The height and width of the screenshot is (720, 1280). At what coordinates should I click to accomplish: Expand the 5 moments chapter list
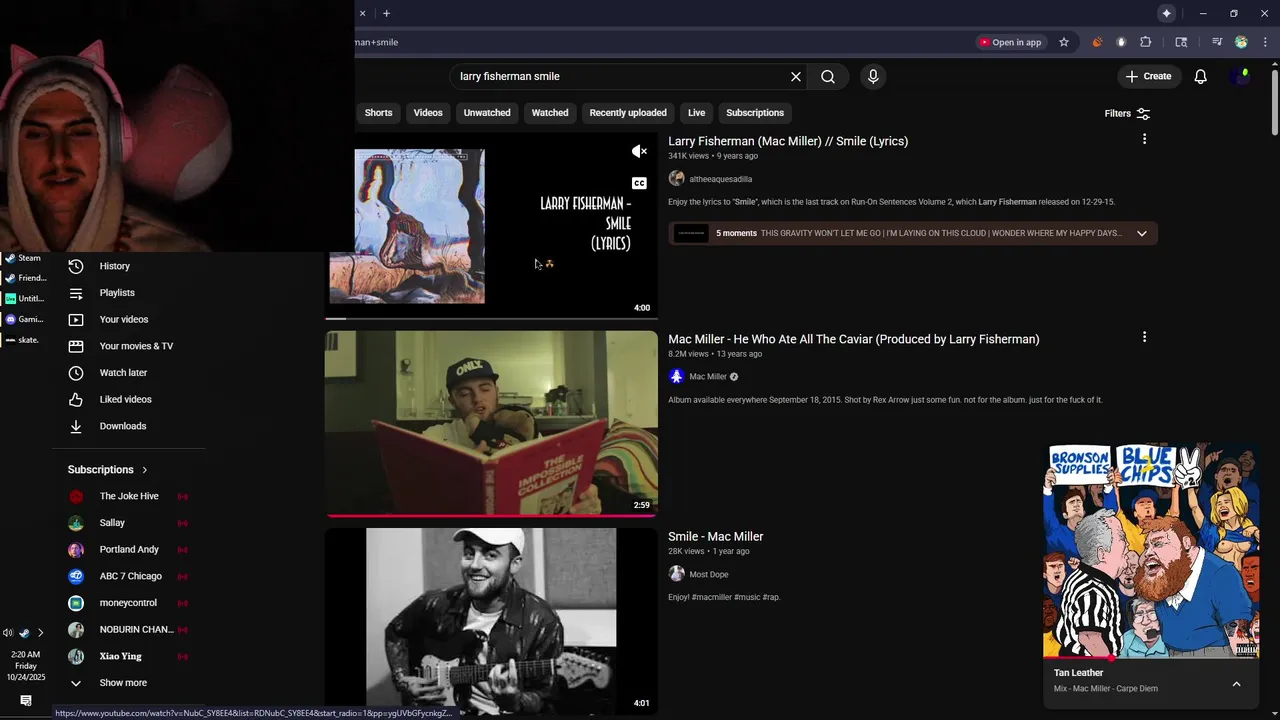tap(1141, 234)
